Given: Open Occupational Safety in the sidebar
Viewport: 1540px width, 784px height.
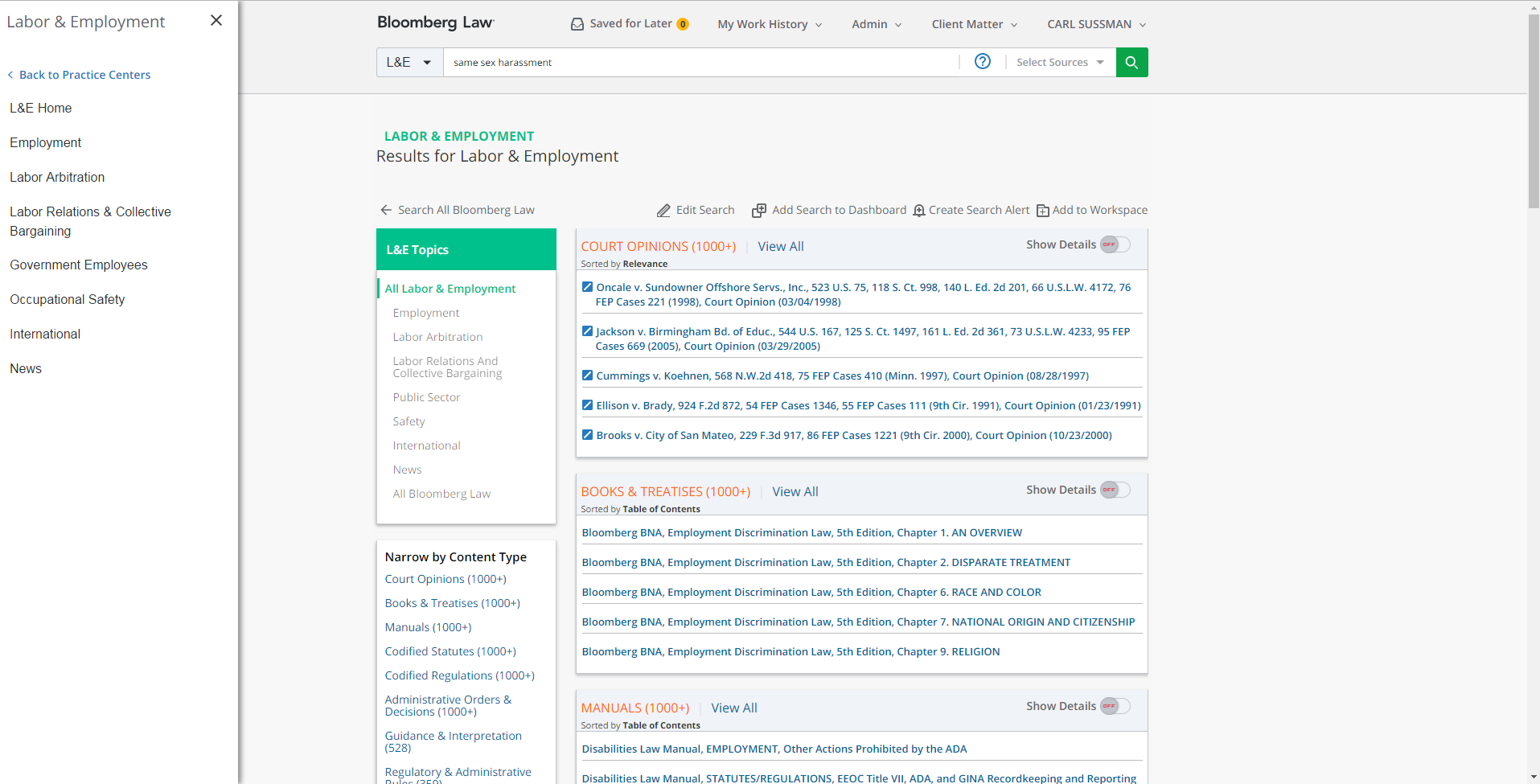Looking at the screenshot, I should point(68,299).
